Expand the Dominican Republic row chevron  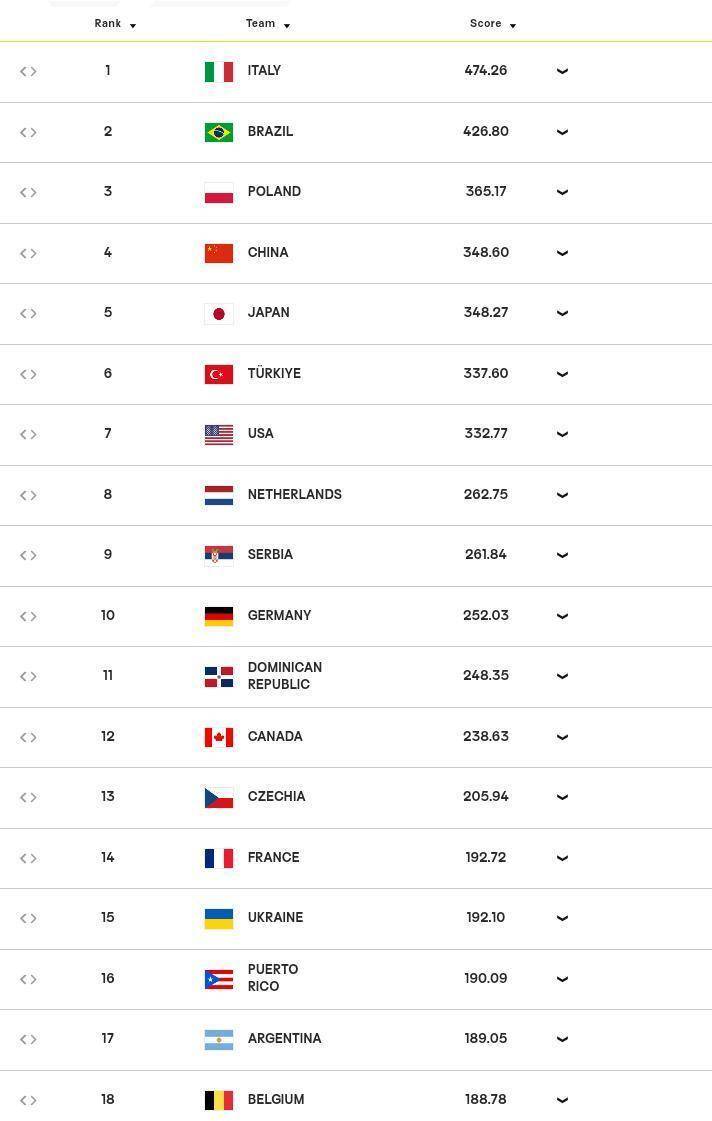click(x=563, y=676)
